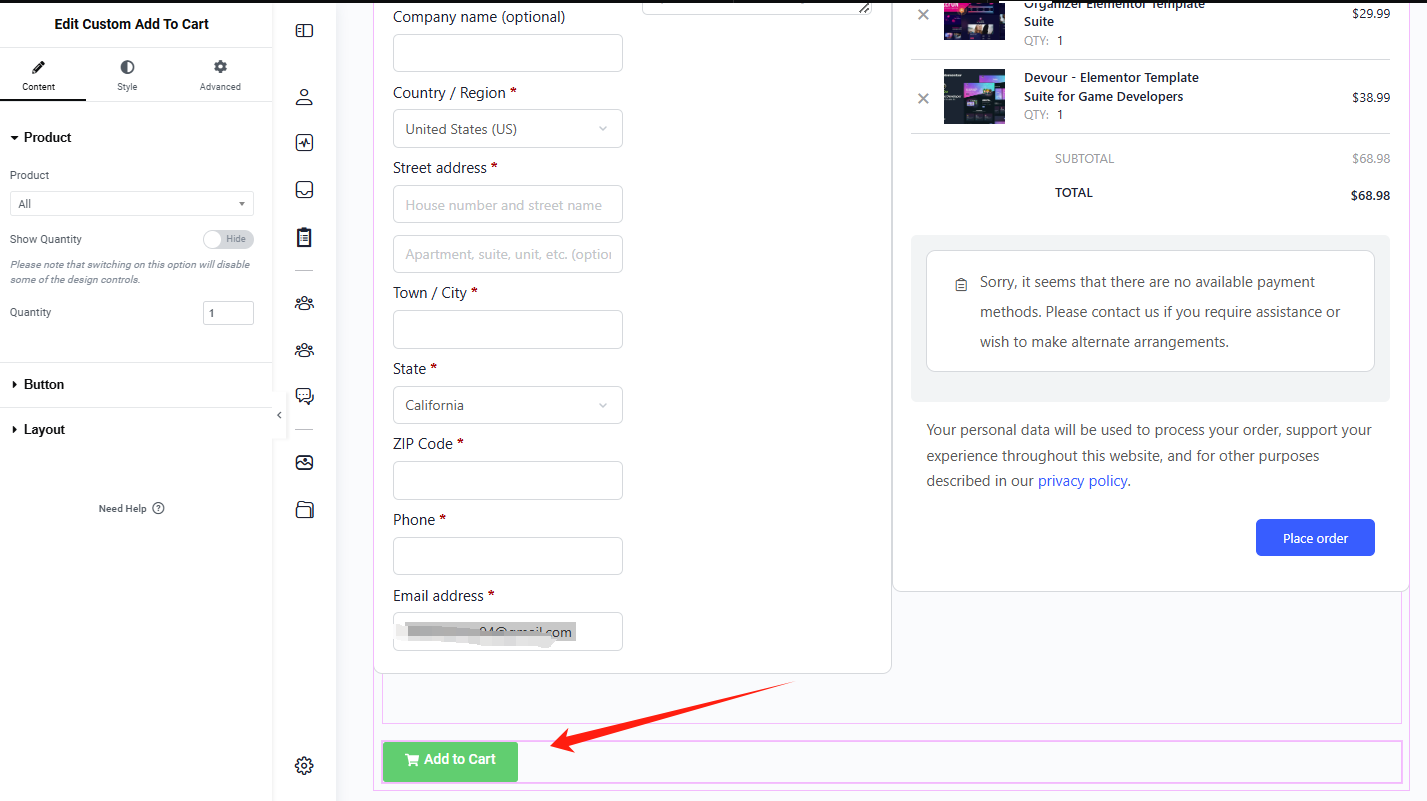Screen dimensions: 1427x801
Task: Open the State dropdown showing California
Action: tap(507, 405)
